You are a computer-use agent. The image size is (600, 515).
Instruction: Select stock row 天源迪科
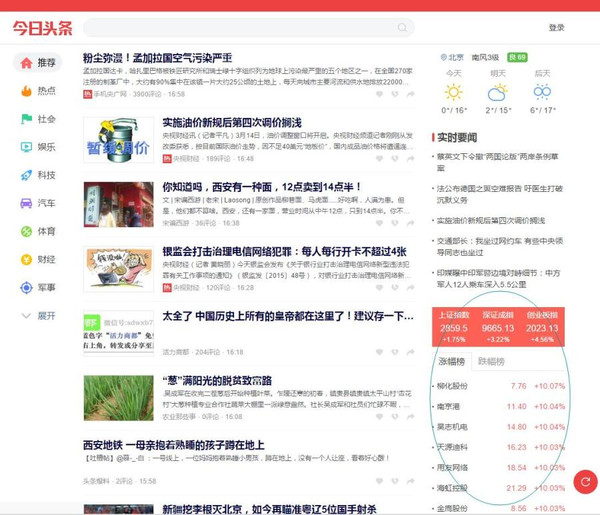(499, 447)
